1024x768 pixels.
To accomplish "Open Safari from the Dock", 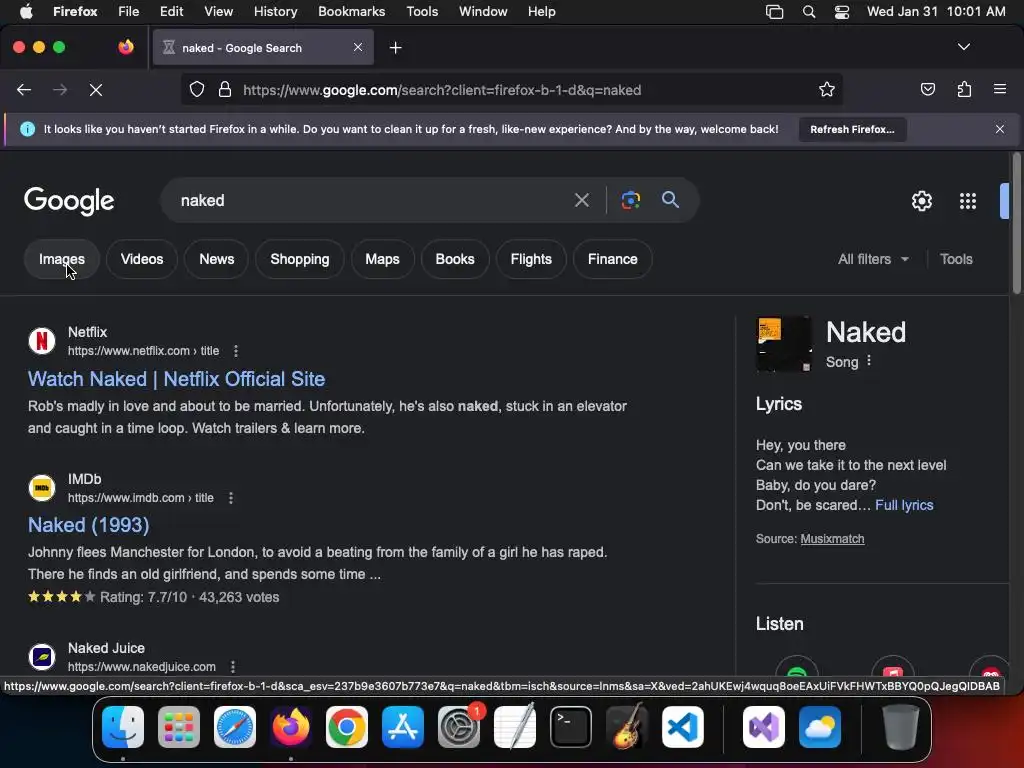I will (234, 727).
